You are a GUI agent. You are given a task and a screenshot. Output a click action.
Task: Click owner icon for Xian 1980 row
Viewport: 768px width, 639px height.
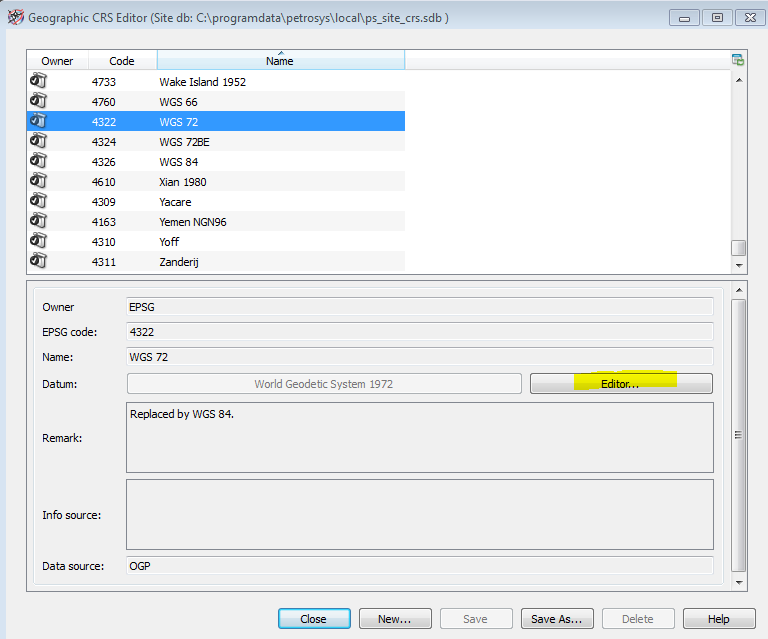[x=38, y=181]
